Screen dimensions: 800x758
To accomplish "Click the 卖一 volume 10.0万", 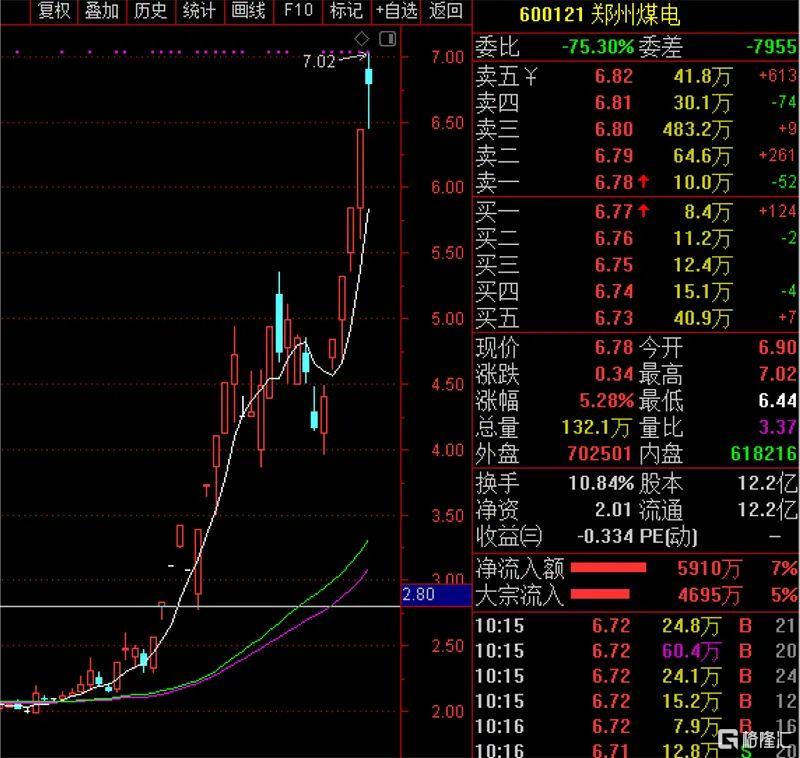I will [702, 182].
